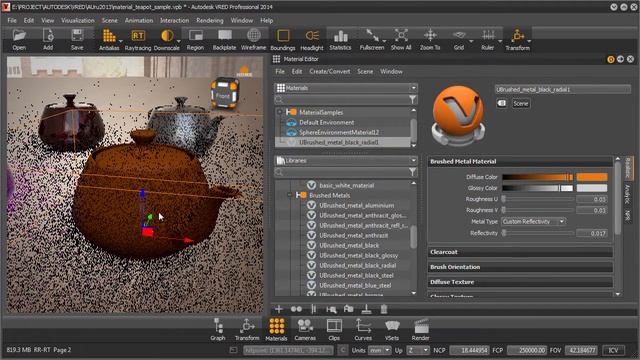The height and width of the screenshot is (360, 640).
Task: Expand the Diffuse Texture section
Action: [x=520, y=282]
